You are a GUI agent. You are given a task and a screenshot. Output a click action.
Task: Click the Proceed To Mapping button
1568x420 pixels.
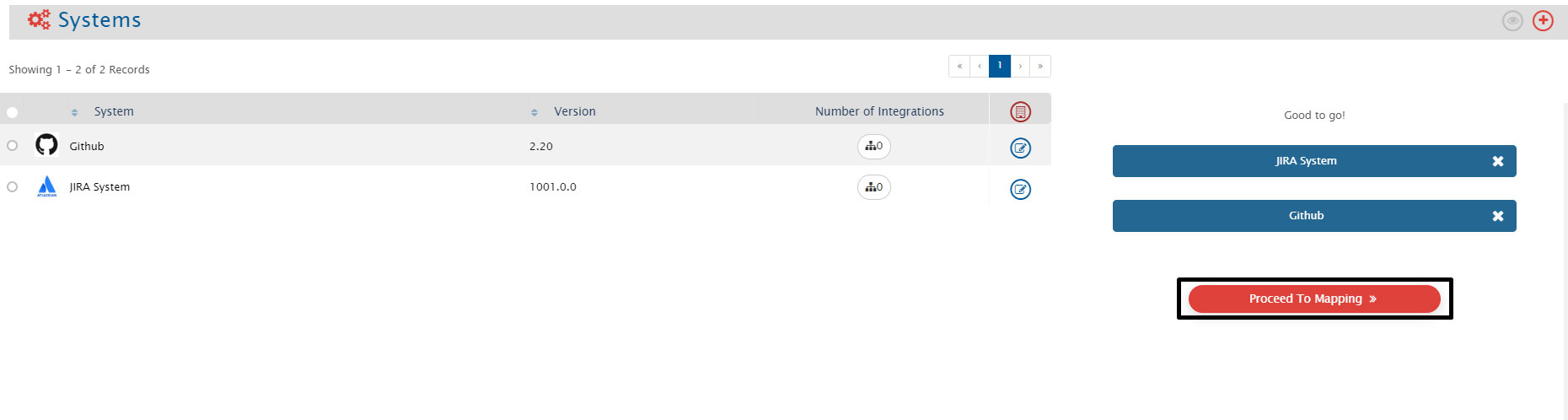(x=1313, y=299)
